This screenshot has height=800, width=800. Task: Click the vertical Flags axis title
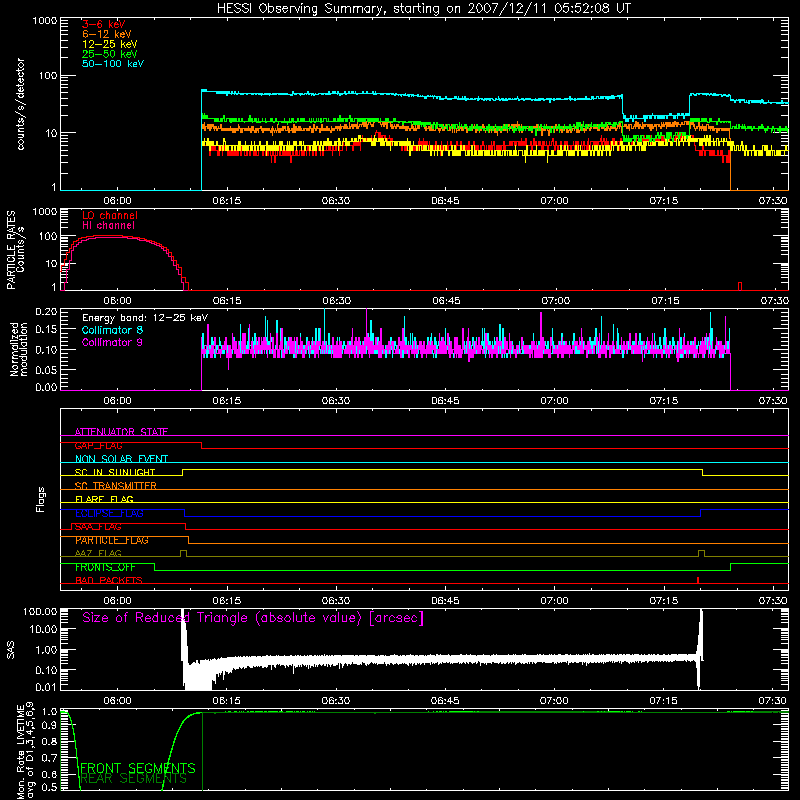coord(41,499)
